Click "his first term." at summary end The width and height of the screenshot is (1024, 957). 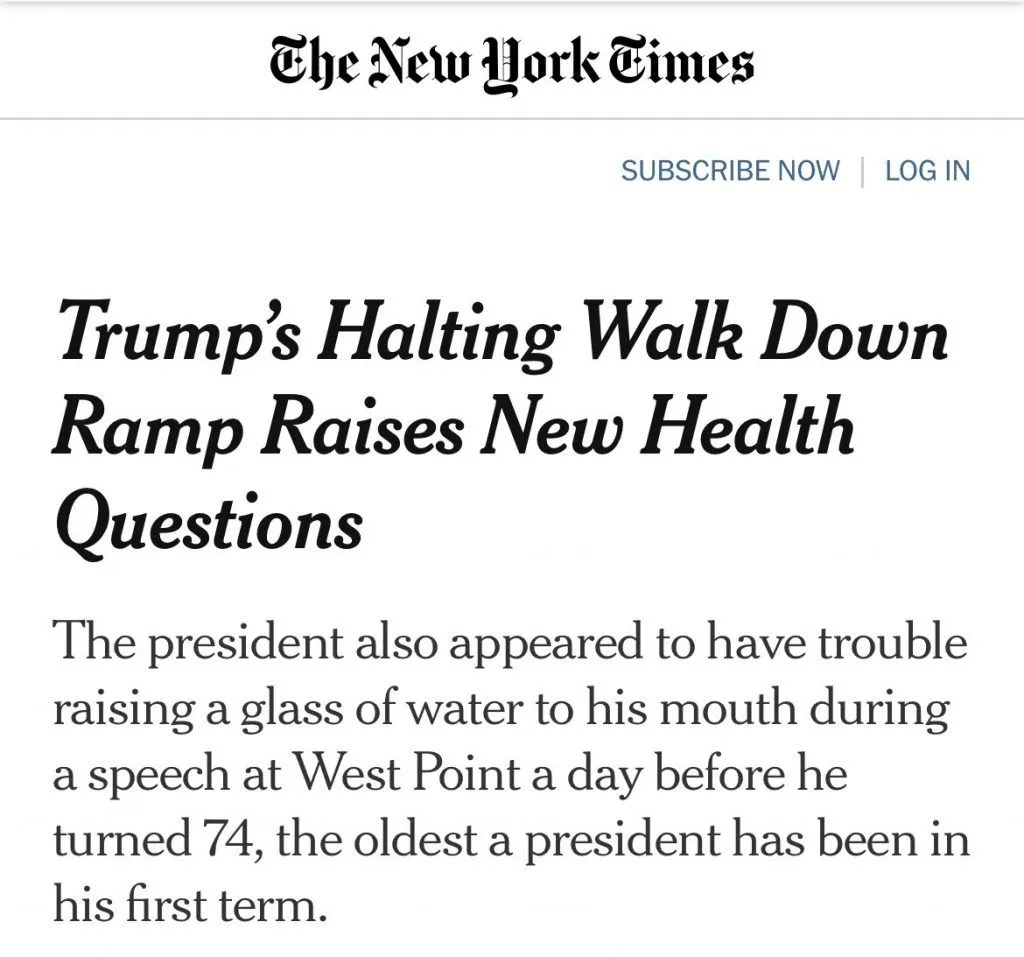tap(190, 906)
